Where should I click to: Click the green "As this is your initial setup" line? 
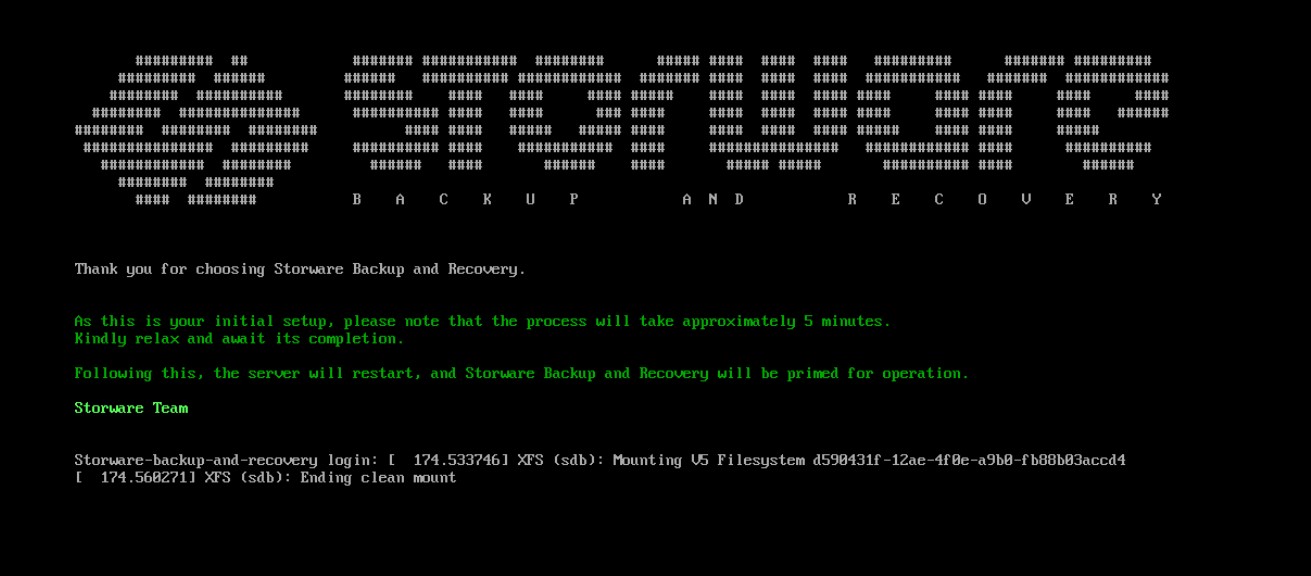(482, 321)
